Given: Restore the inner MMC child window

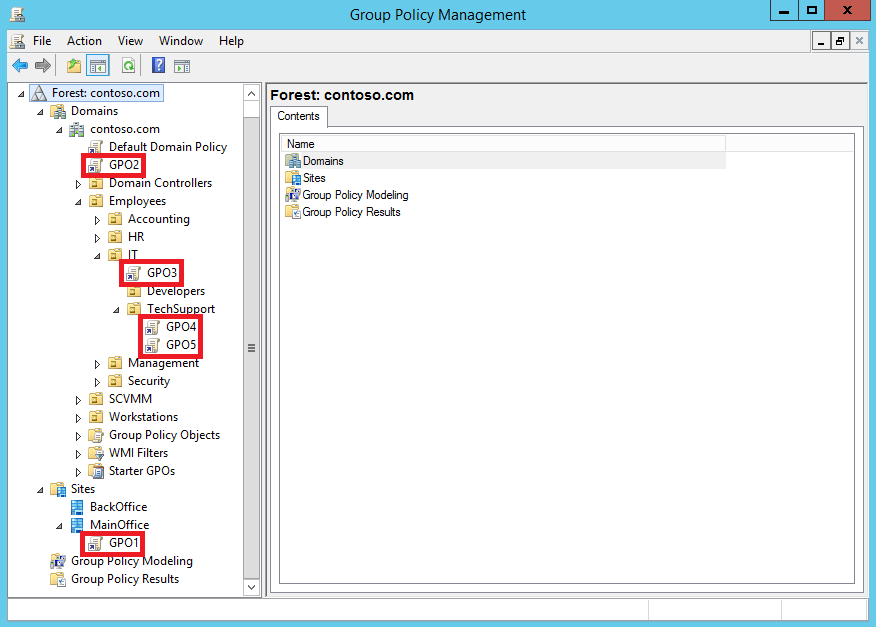Looking at the screenshot, I should [840, 41].
